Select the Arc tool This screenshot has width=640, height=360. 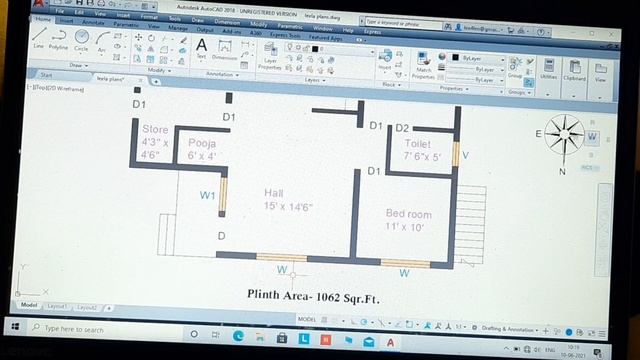point(102,42)
